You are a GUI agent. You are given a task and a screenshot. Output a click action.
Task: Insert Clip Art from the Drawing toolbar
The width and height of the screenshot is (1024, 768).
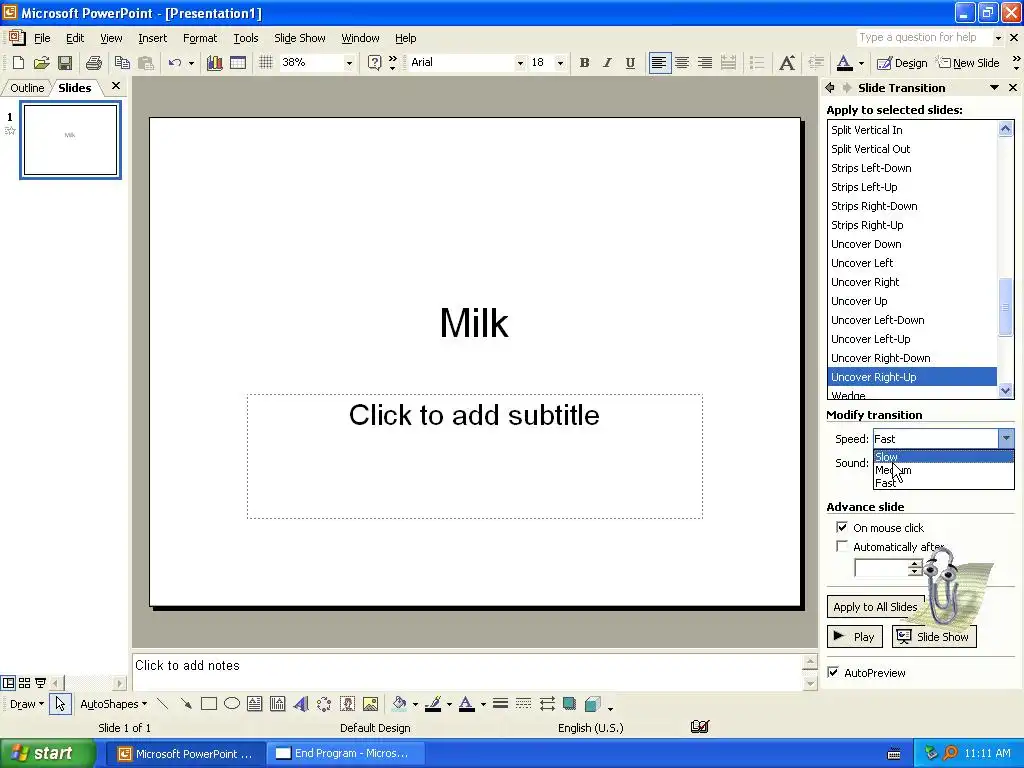click(347, 704)
